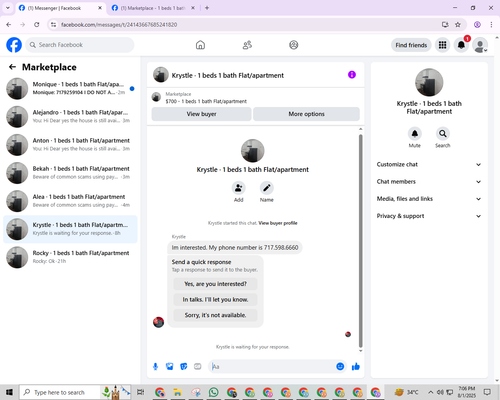Click the message input box
This screenshot has height=400, width=500.
click(x=273, y=367)
